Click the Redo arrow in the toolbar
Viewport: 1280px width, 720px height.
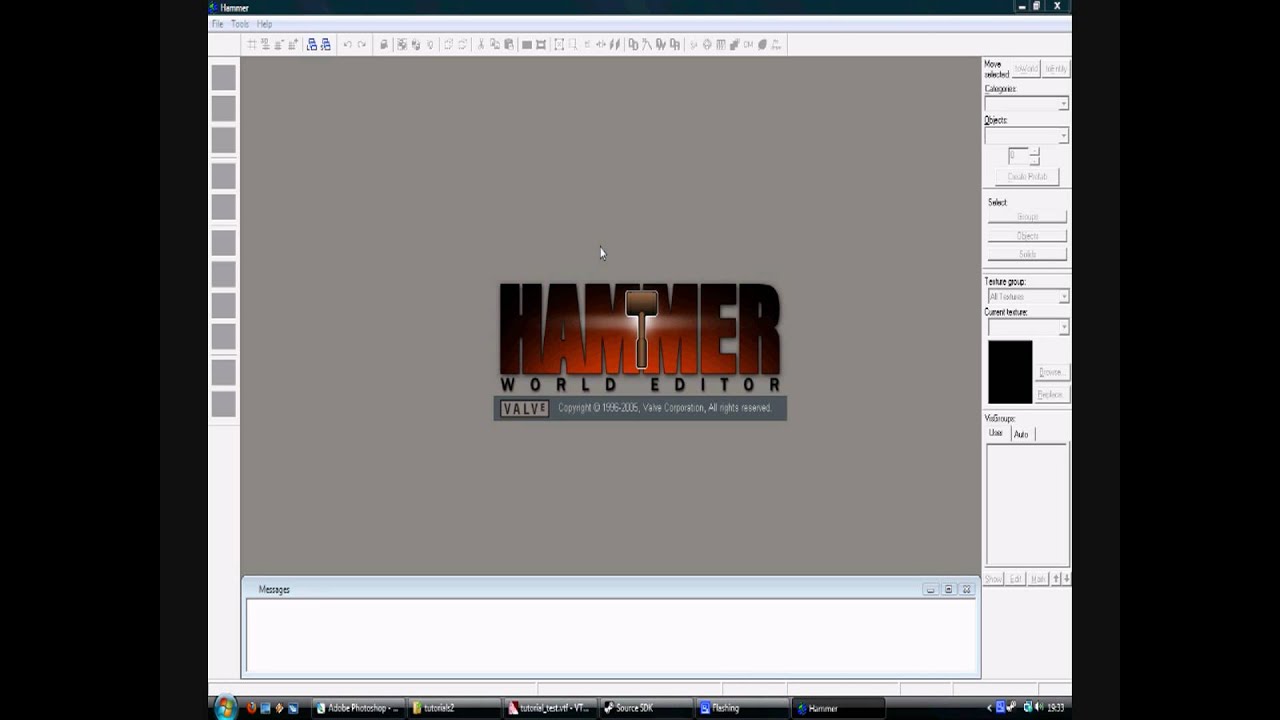click(361, 44)
